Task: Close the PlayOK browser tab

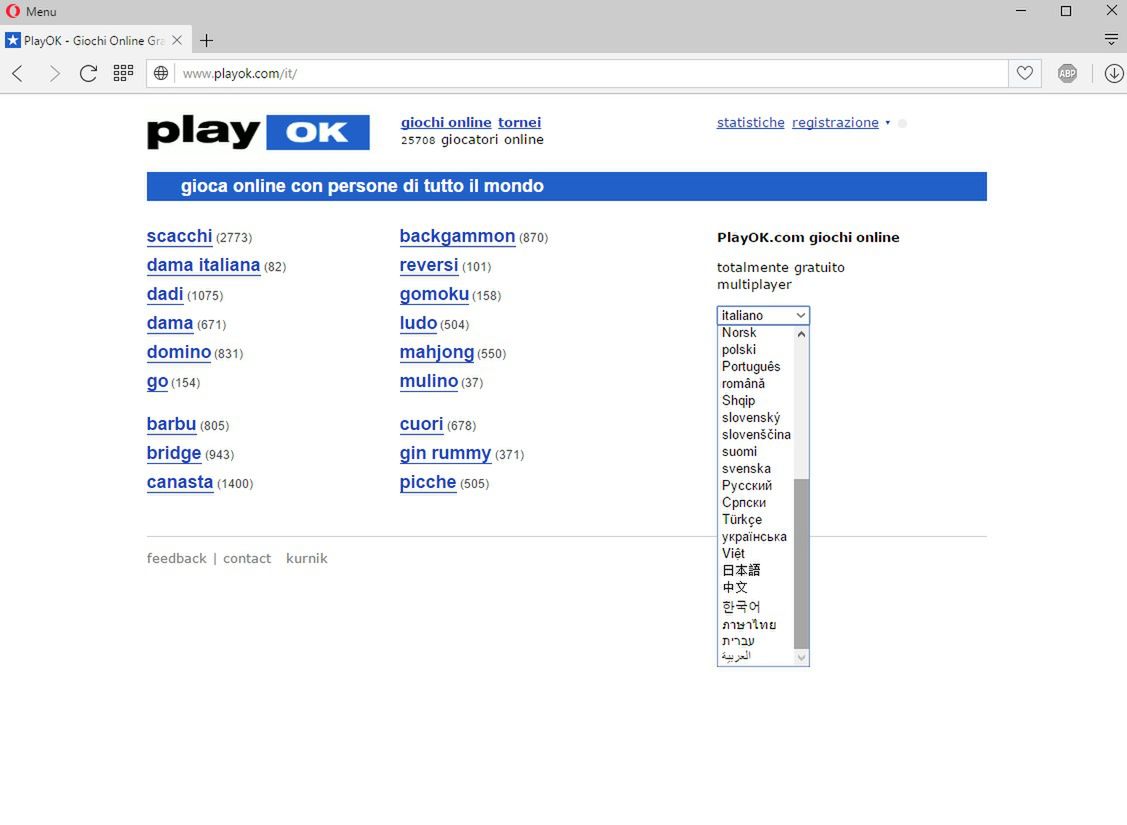Action: 177,40
